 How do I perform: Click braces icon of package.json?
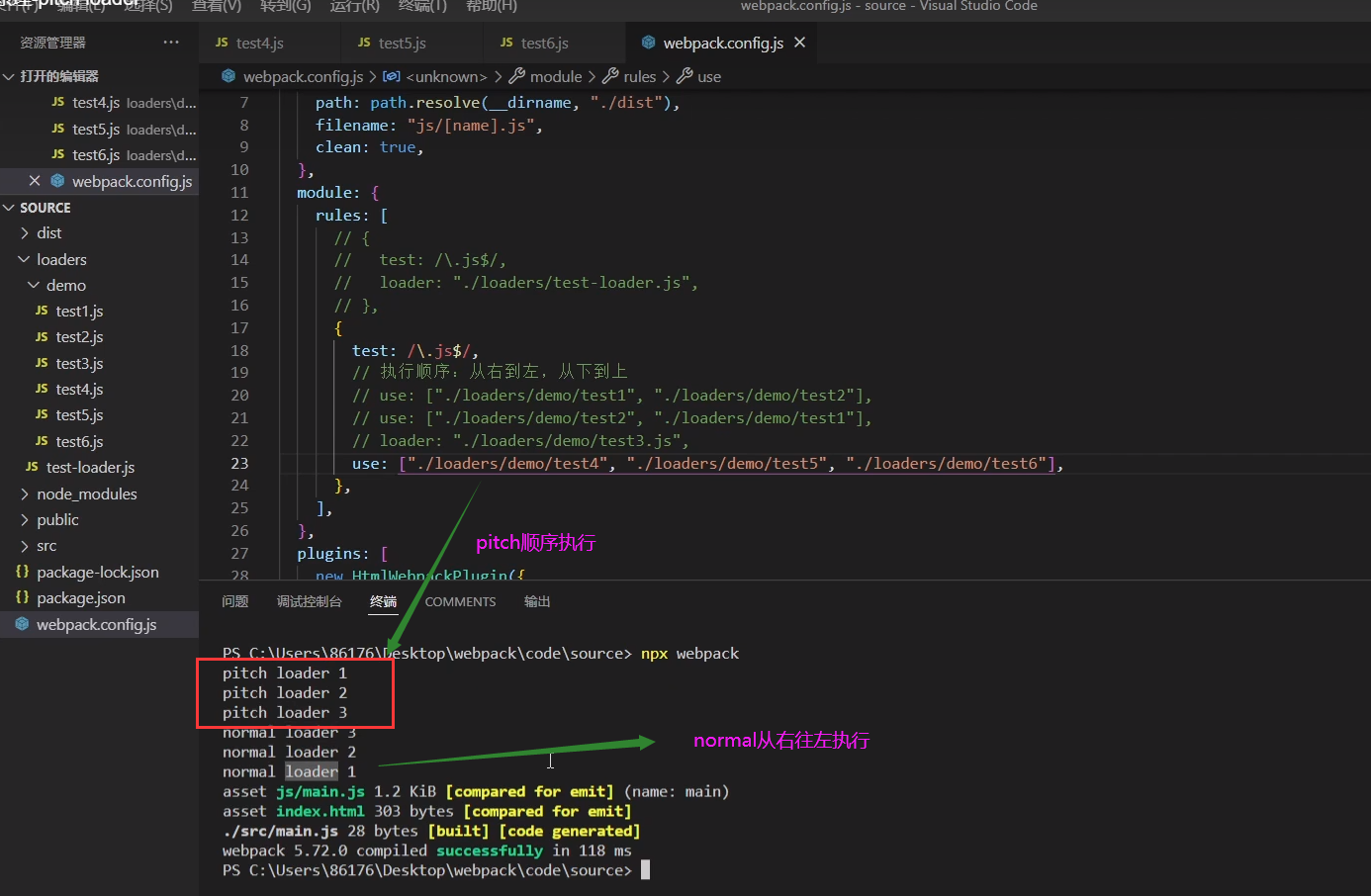(22, 597)
